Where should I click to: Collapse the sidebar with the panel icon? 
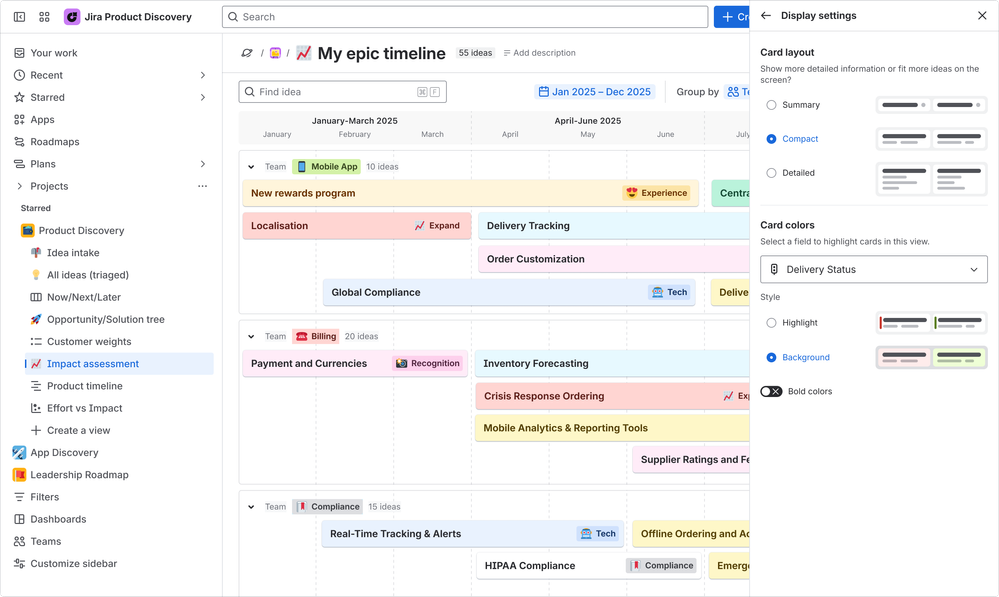pos(20,17)
